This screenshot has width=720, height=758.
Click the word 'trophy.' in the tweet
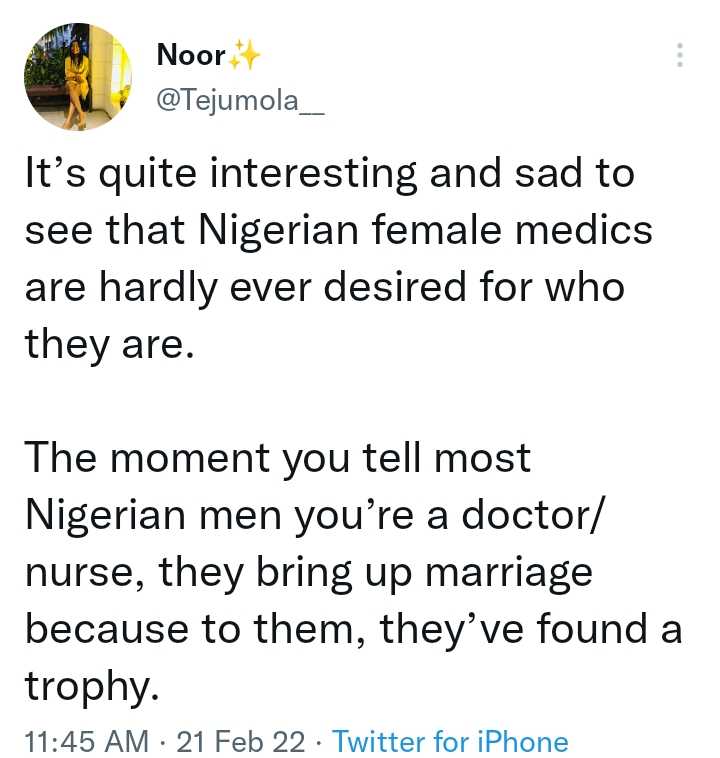click(x=91, y=689)
